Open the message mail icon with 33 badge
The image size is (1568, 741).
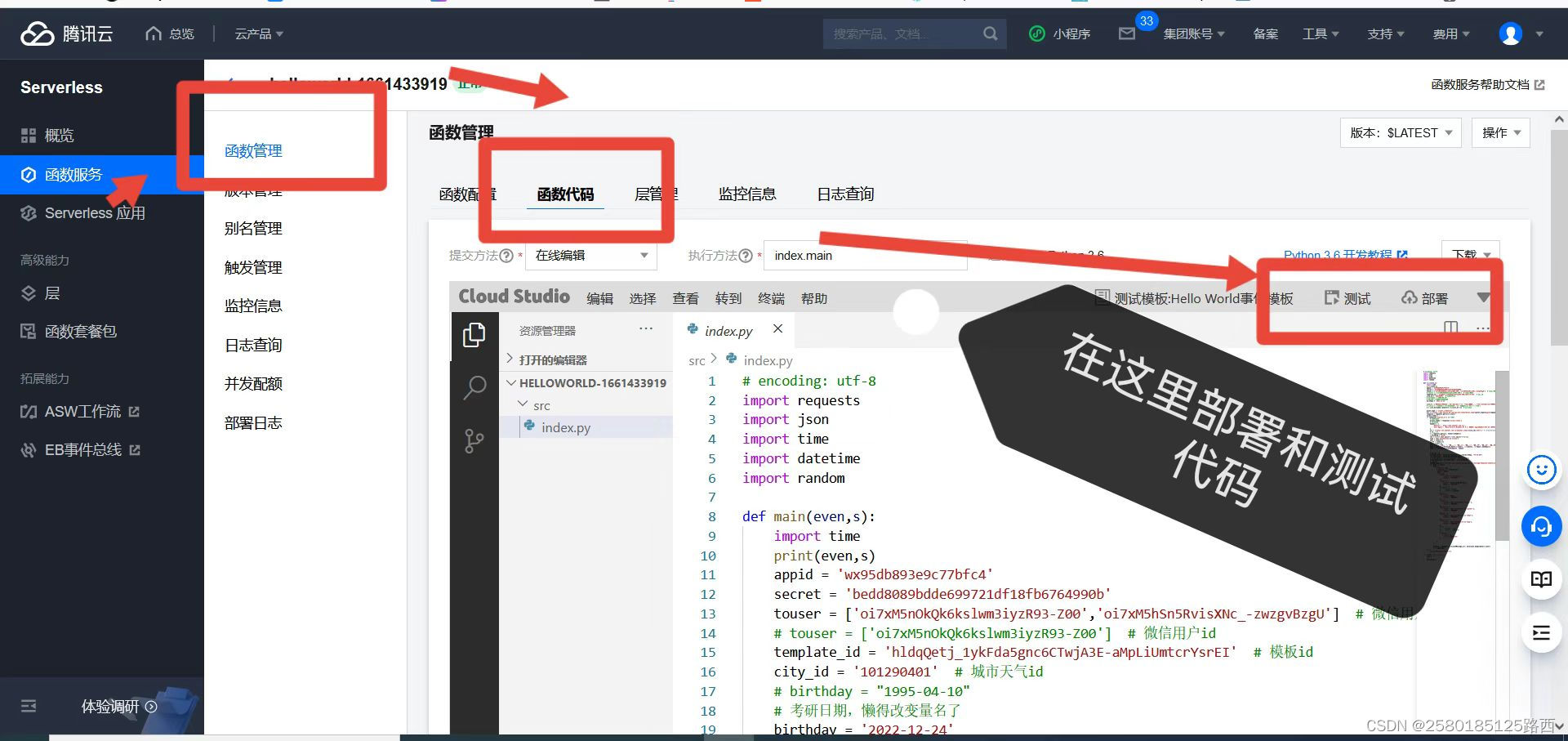pos(1127,33)
